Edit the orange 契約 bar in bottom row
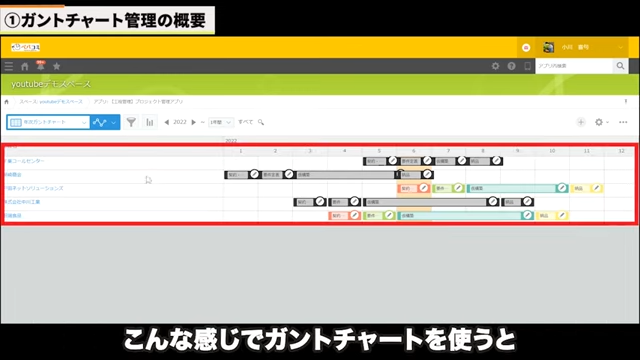This screenshot has height=360, width=640. click(354, 215)
